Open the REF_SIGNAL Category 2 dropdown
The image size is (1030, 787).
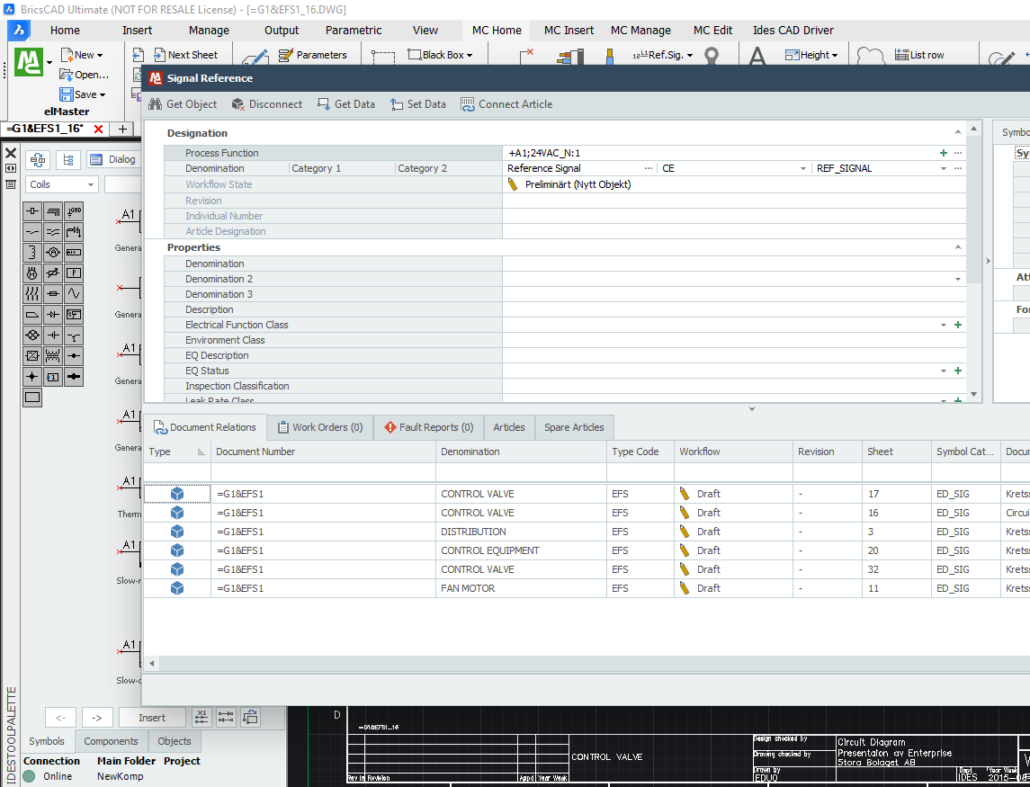[943, 169]
